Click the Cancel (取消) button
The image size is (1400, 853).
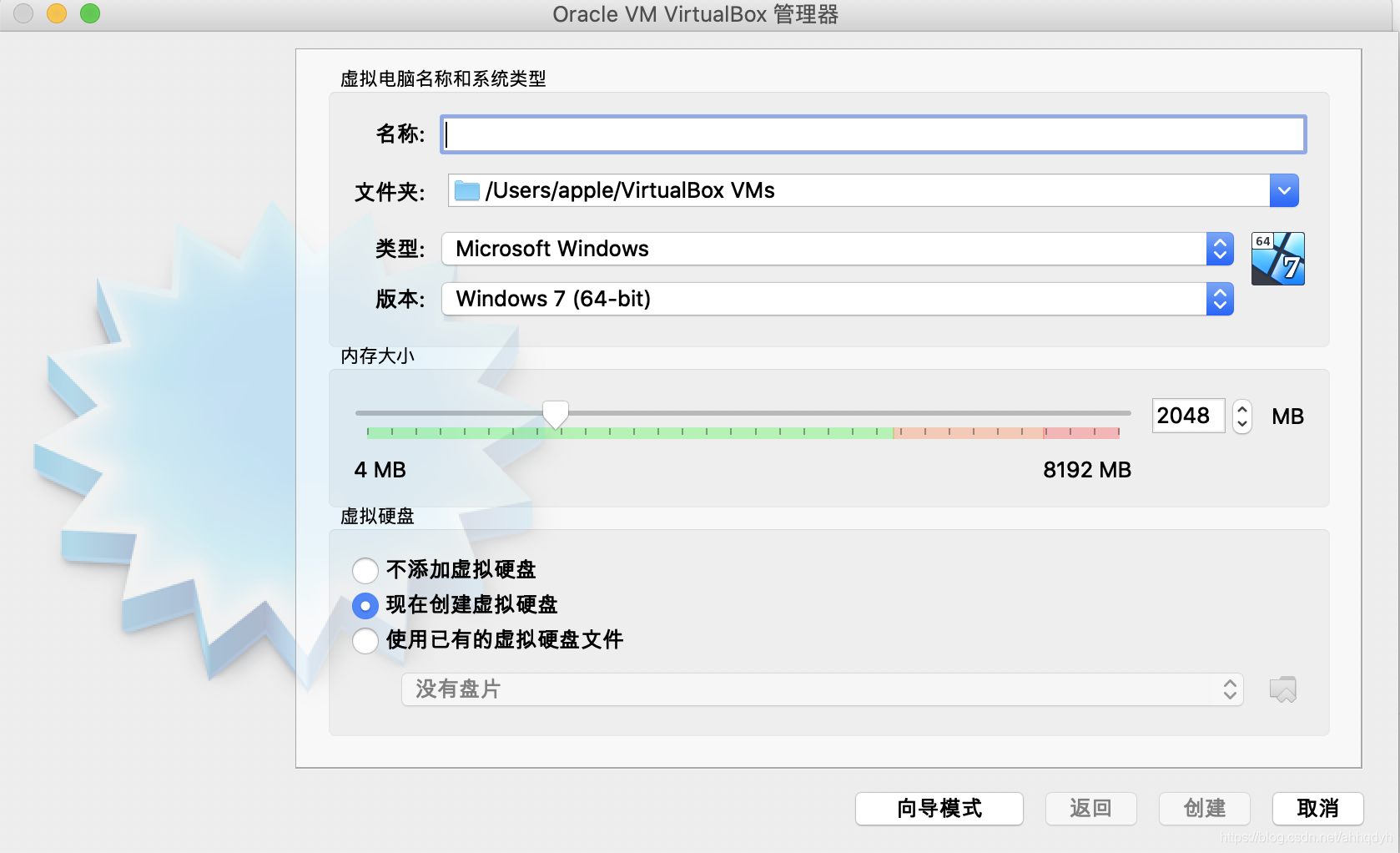pyautogui.click(x=1318, y=809)
